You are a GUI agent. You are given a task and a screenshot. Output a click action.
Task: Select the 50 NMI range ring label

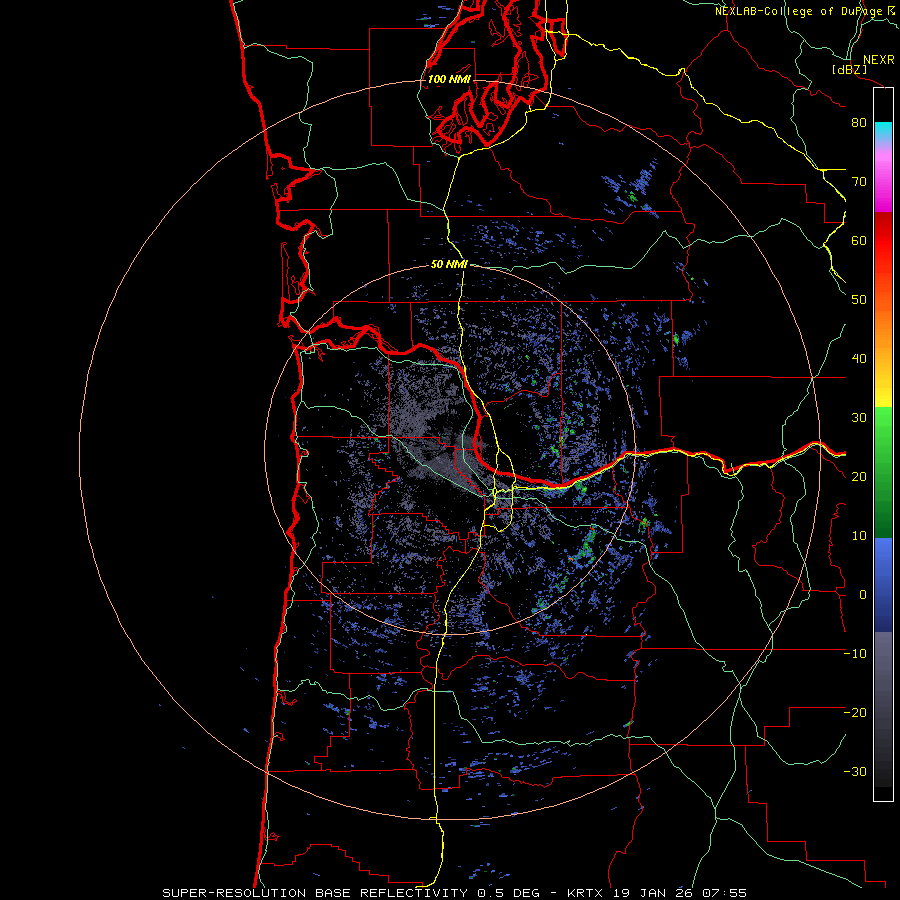coord(449,264)
